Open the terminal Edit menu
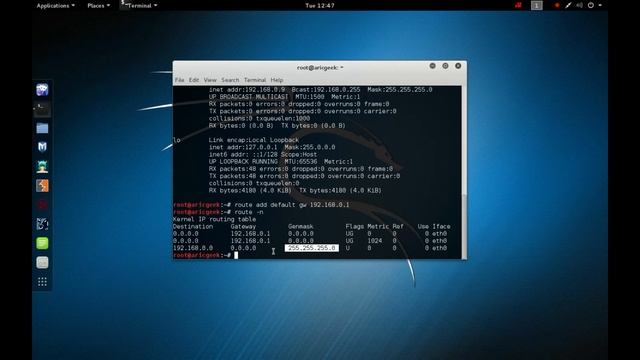Screen dimensions: 640x360 click(x=194, y=80)
